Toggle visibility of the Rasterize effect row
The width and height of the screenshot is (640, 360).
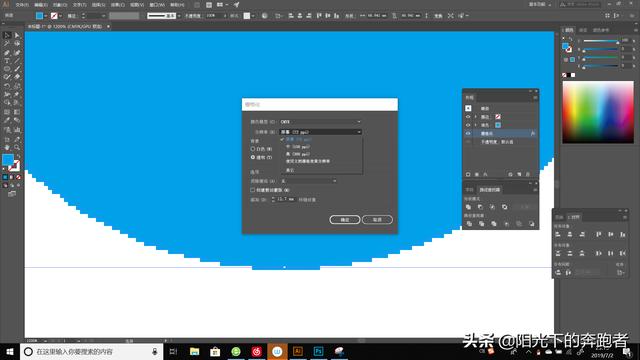[468, 133]
